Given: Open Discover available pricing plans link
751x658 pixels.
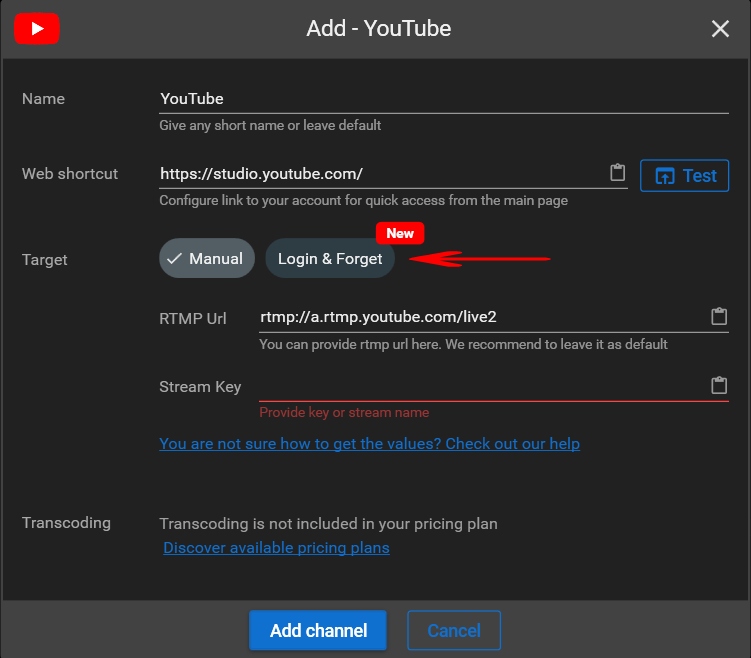Looking at the screenshot, I should [276, 547].
